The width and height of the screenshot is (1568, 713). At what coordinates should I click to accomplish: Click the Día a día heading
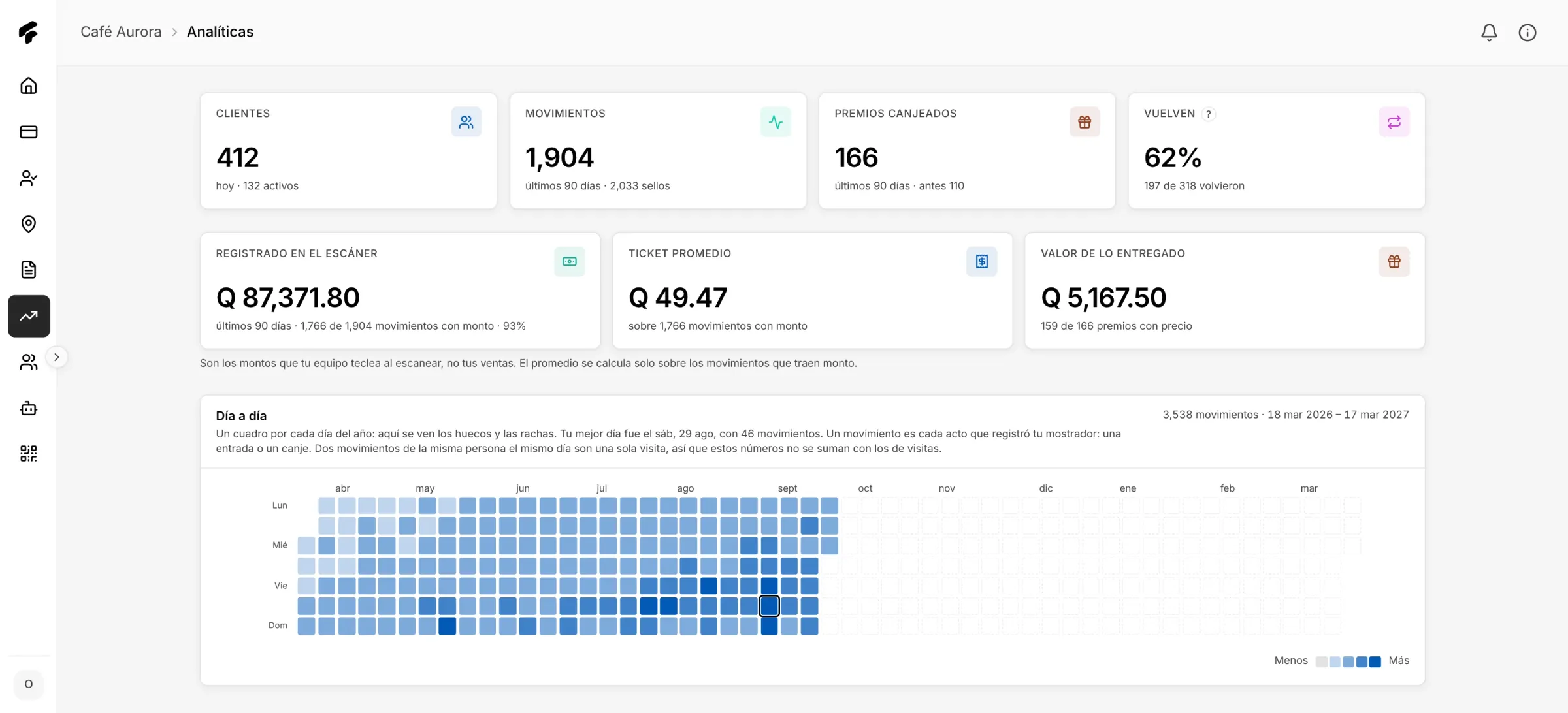pyautogui.click(x=241, y=416)
